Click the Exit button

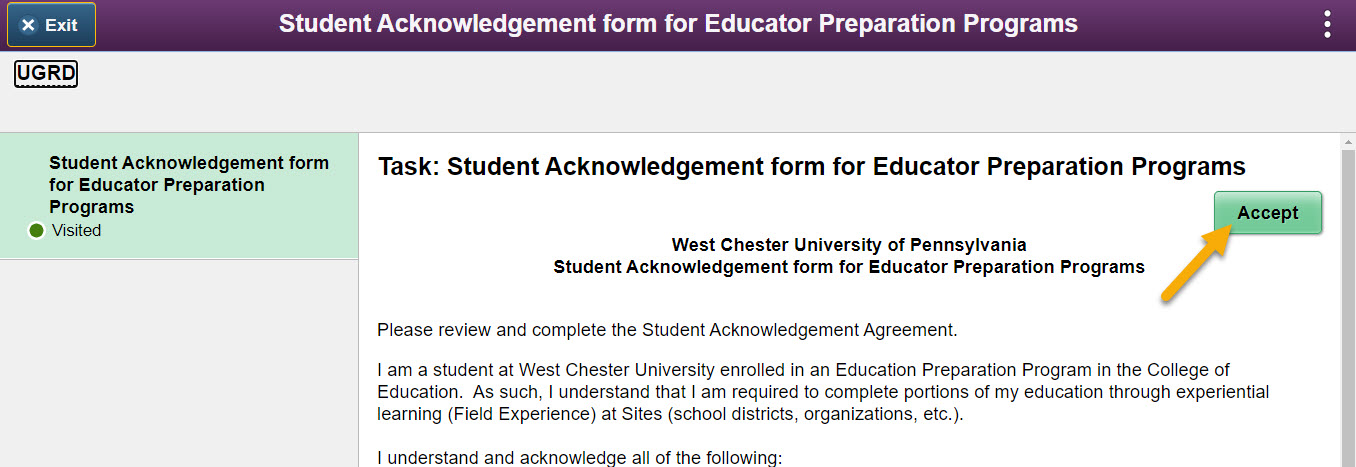point(52,25)
